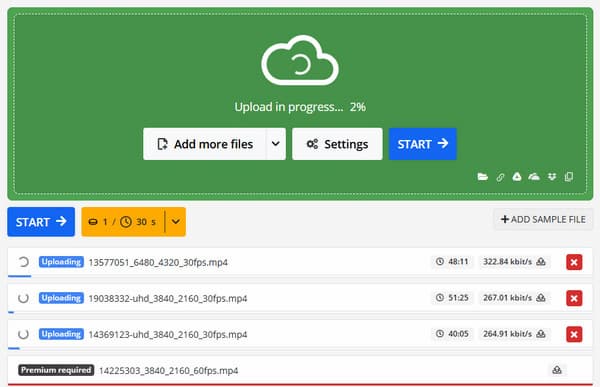Click START inside the green upload area
The height and width of the screenshot is (387, 600).
[423, 144]
